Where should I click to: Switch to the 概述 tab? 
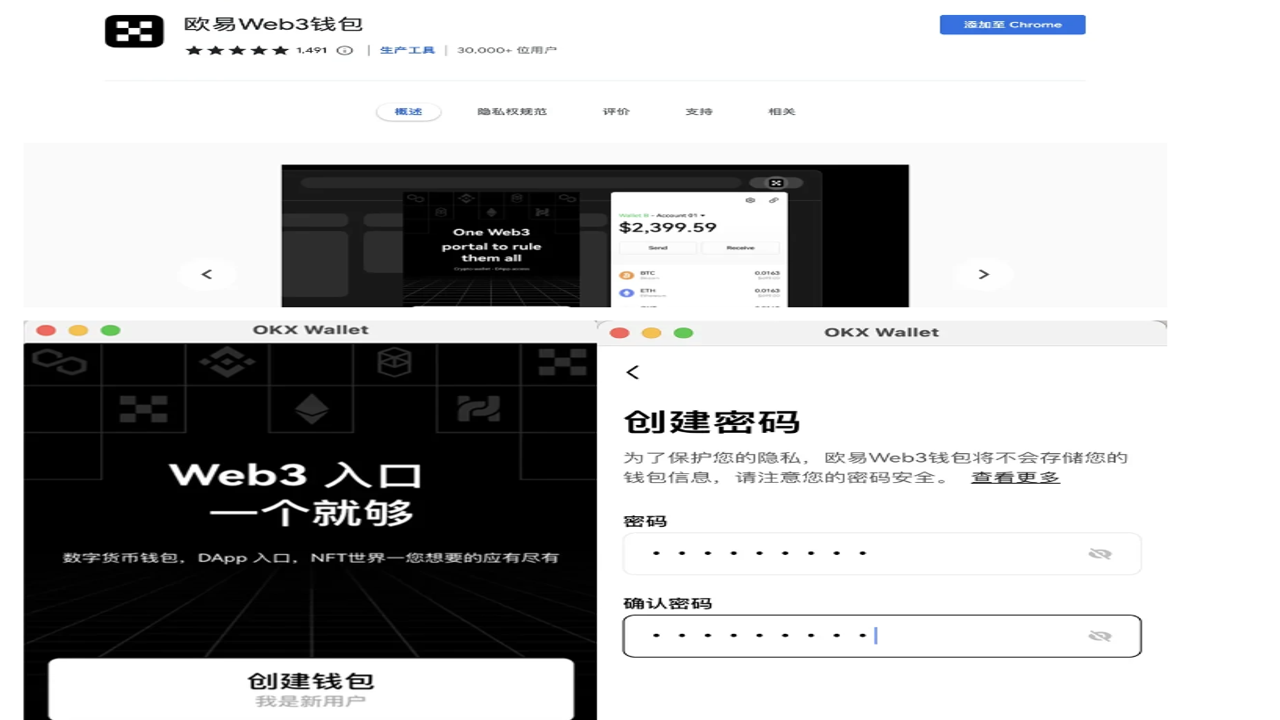tap(408, 112)
